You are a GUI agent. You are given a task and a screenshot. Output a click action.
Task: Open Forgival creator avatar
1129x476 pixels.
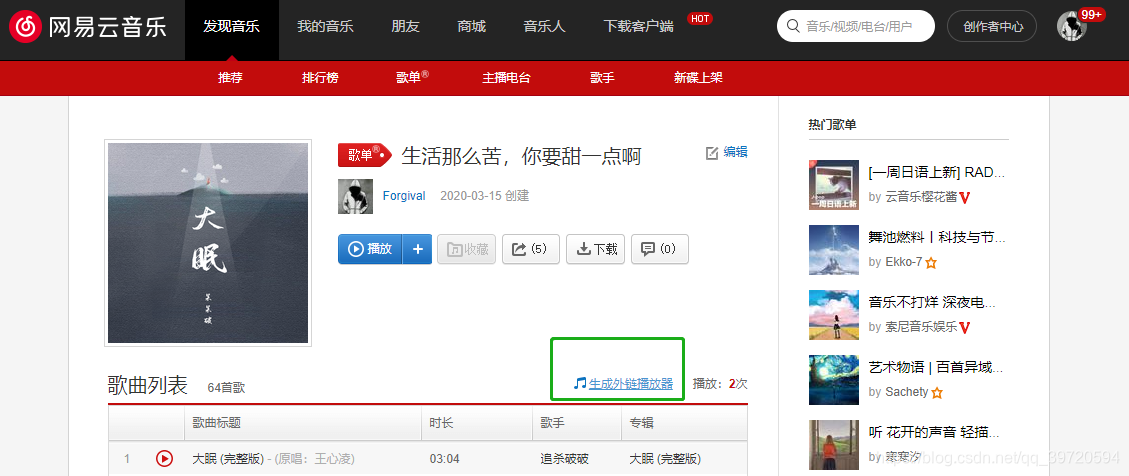pyautogui.click(x=356, y=197)
